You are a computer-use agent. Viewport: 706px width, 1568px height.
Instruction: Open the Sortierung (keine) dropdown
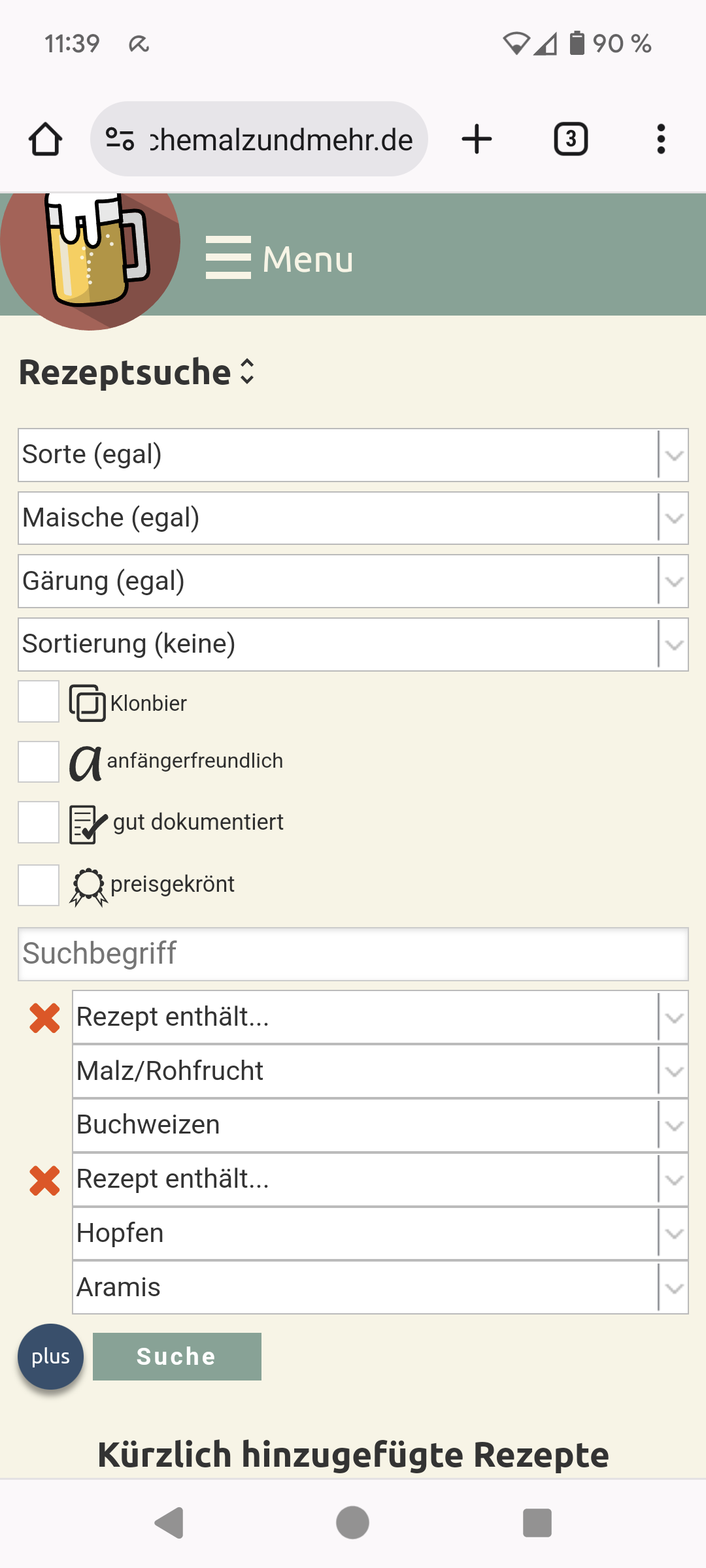pyautogui.click(x=353, y=644)
